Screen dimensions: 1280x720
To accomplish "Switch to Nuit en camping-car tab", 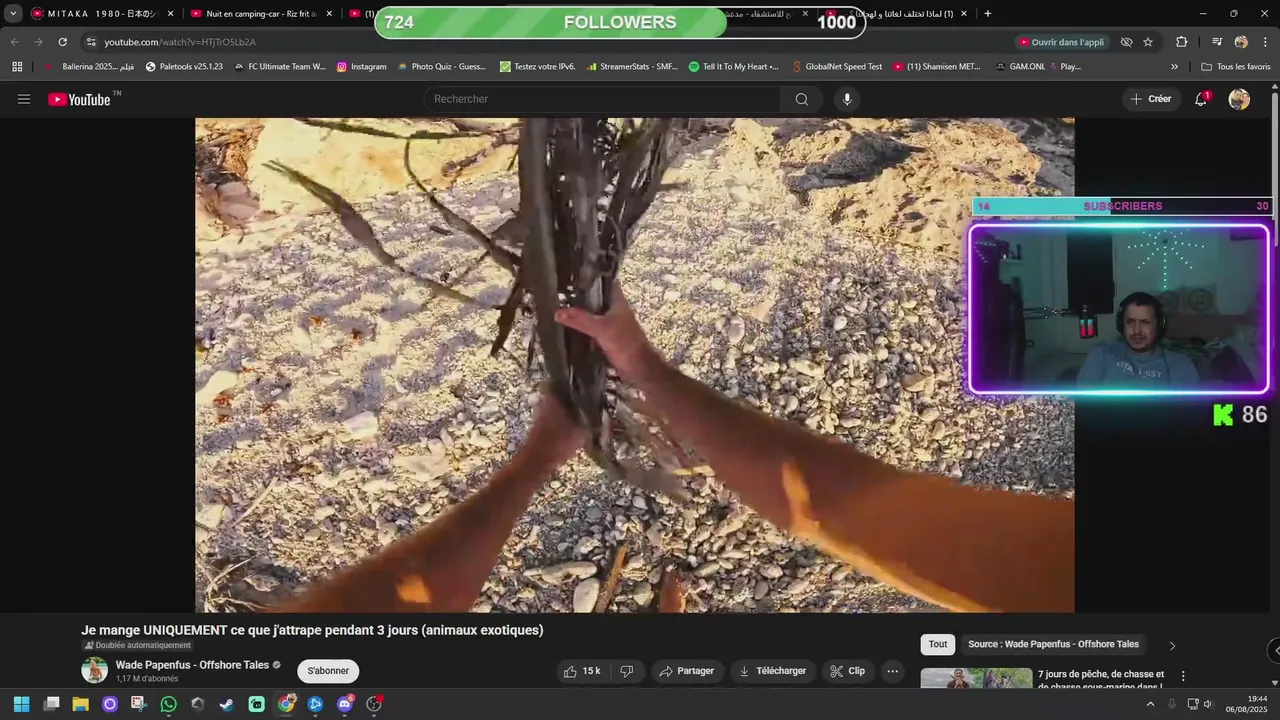I will point(262,14).
